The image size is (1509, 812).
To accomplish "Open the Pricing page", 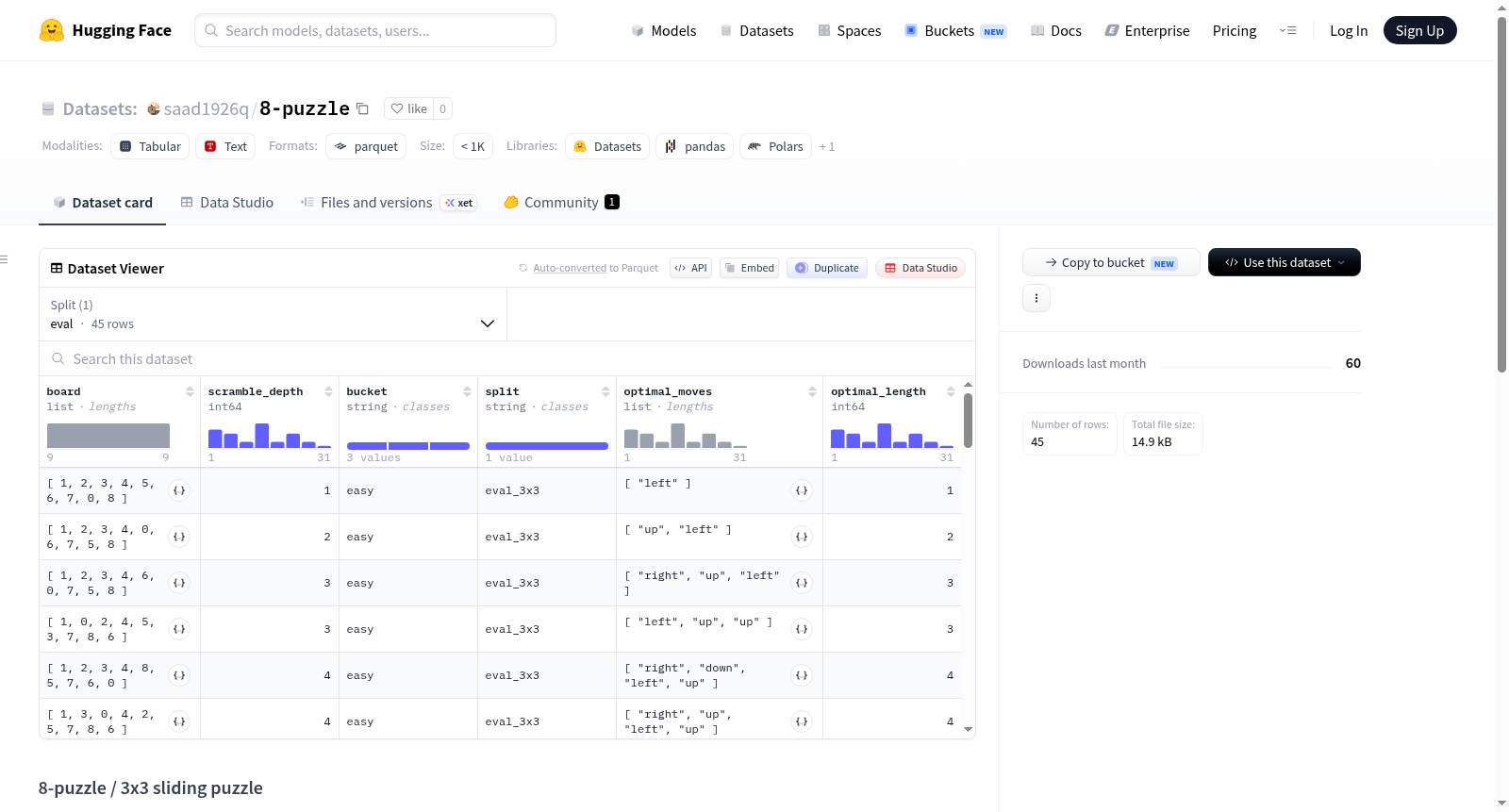I will click(x=1235, y=30).
